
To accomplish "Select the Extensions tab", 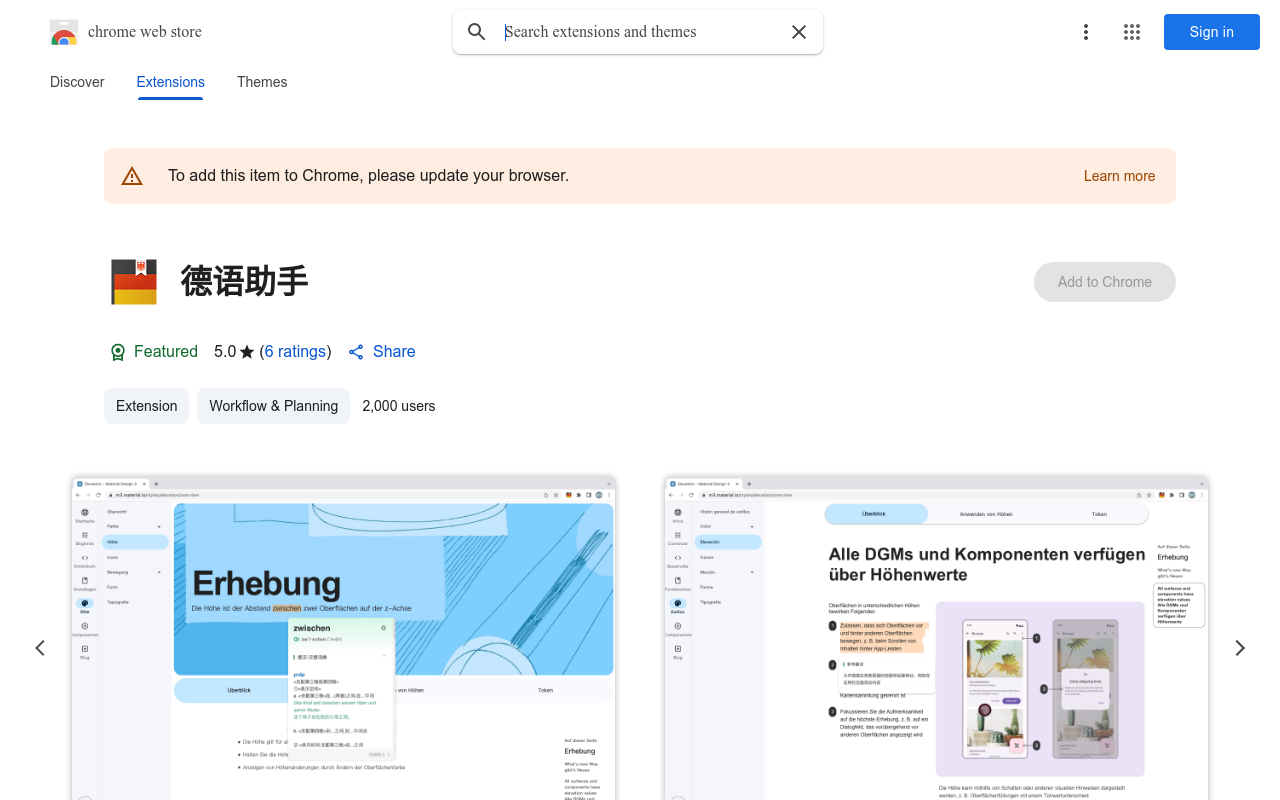I will [170, 82].
